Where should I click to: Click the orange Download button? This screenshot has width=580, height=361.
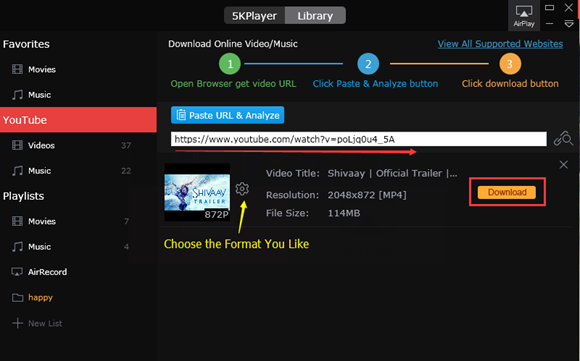tap(506, 192)
